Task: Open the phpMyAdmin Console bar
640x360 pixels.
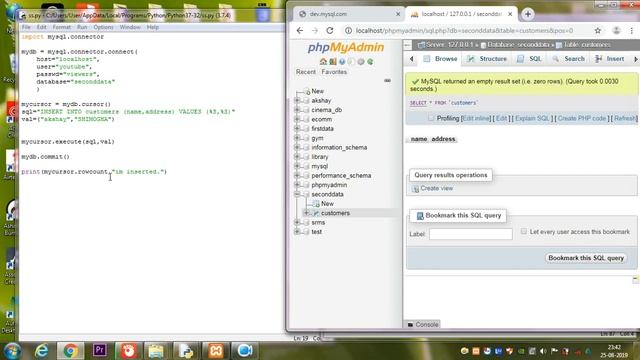Action: [x=423, y=324]
